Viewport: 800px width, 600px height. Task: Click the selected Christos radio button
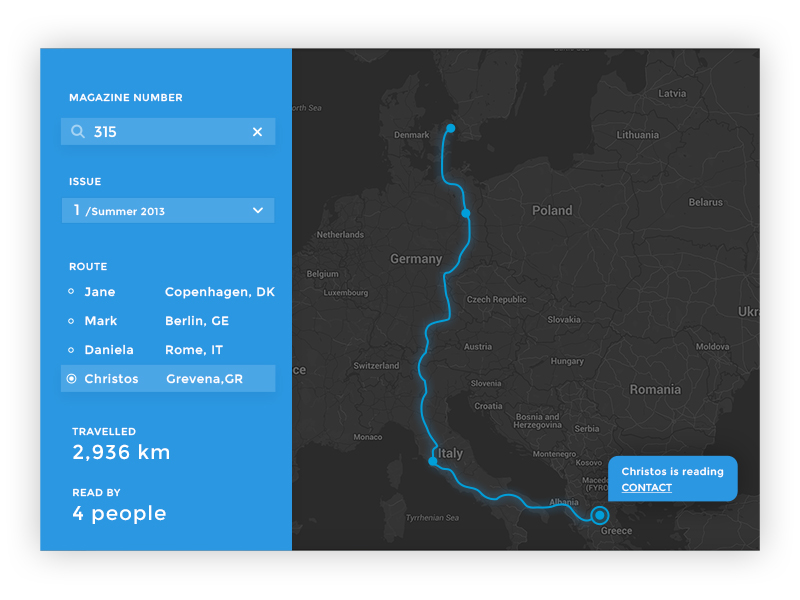coord(71,379)
